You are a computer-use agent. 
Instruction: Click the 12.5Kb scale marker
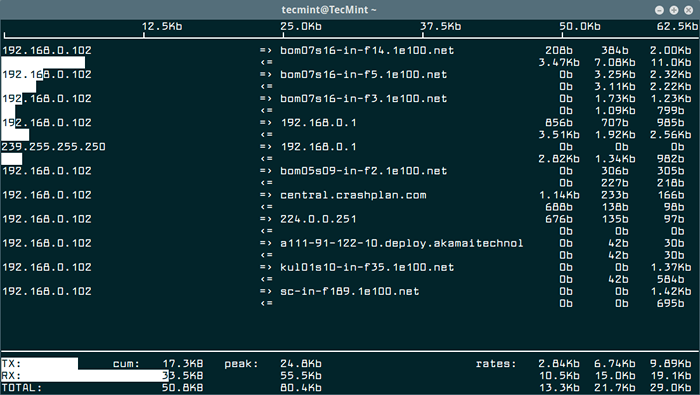(162, 26)
